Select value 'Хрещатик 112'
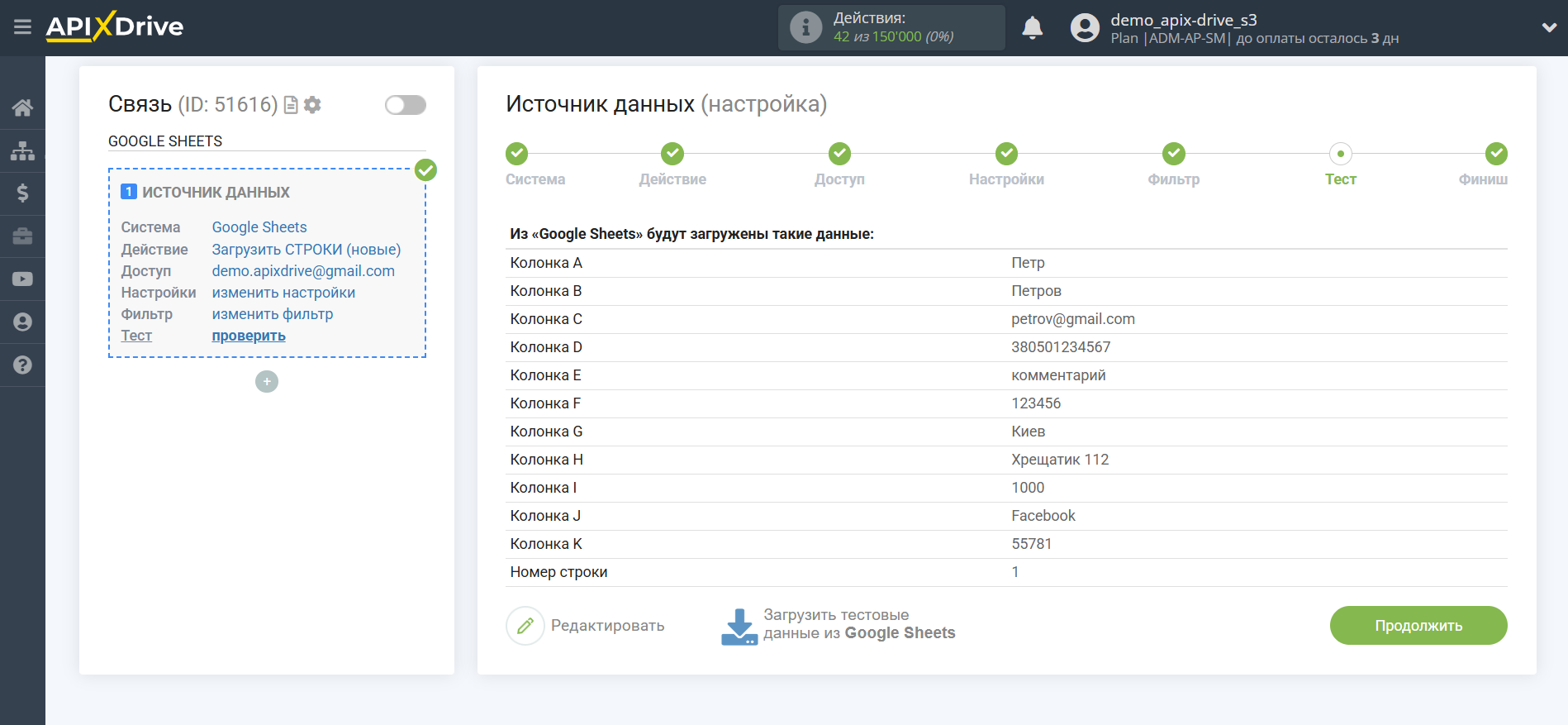Screen dimensions: 1568x725 1060,460
